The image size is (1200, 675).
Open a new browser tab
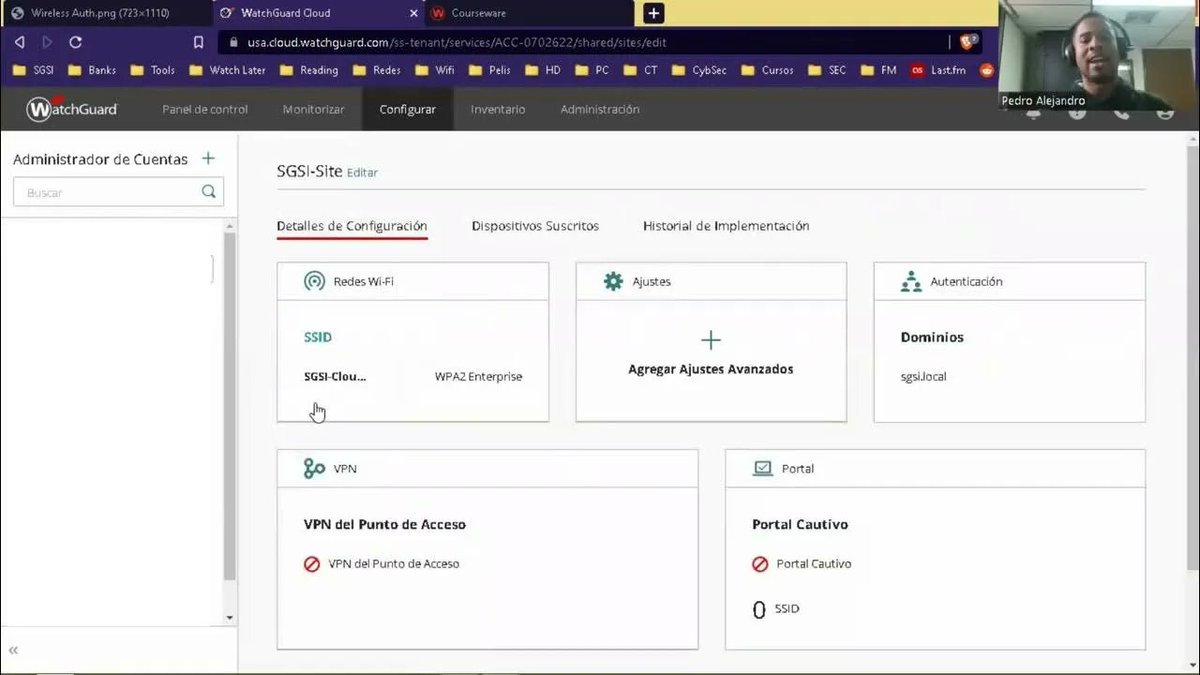point(653,13)
